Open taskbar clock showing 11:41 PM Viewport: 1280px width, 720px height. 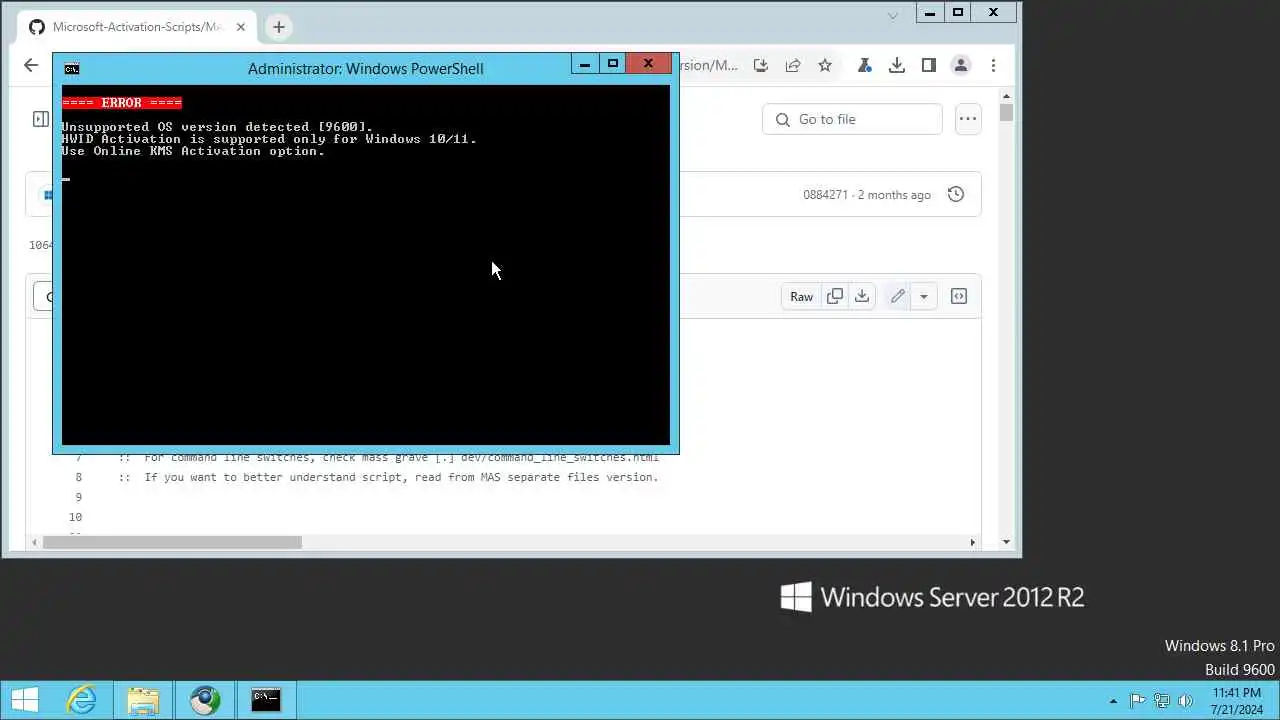coord(1236,701)
